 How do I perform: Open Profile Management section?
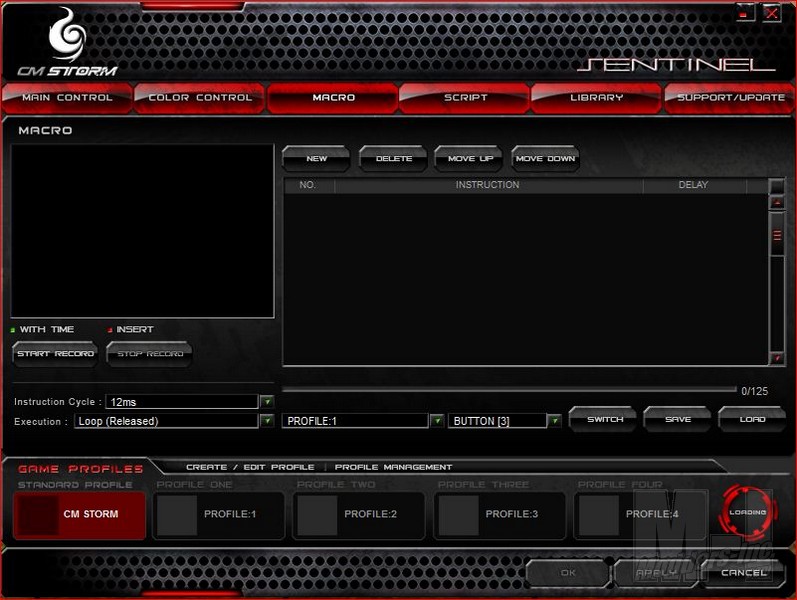tap(393, 467)
